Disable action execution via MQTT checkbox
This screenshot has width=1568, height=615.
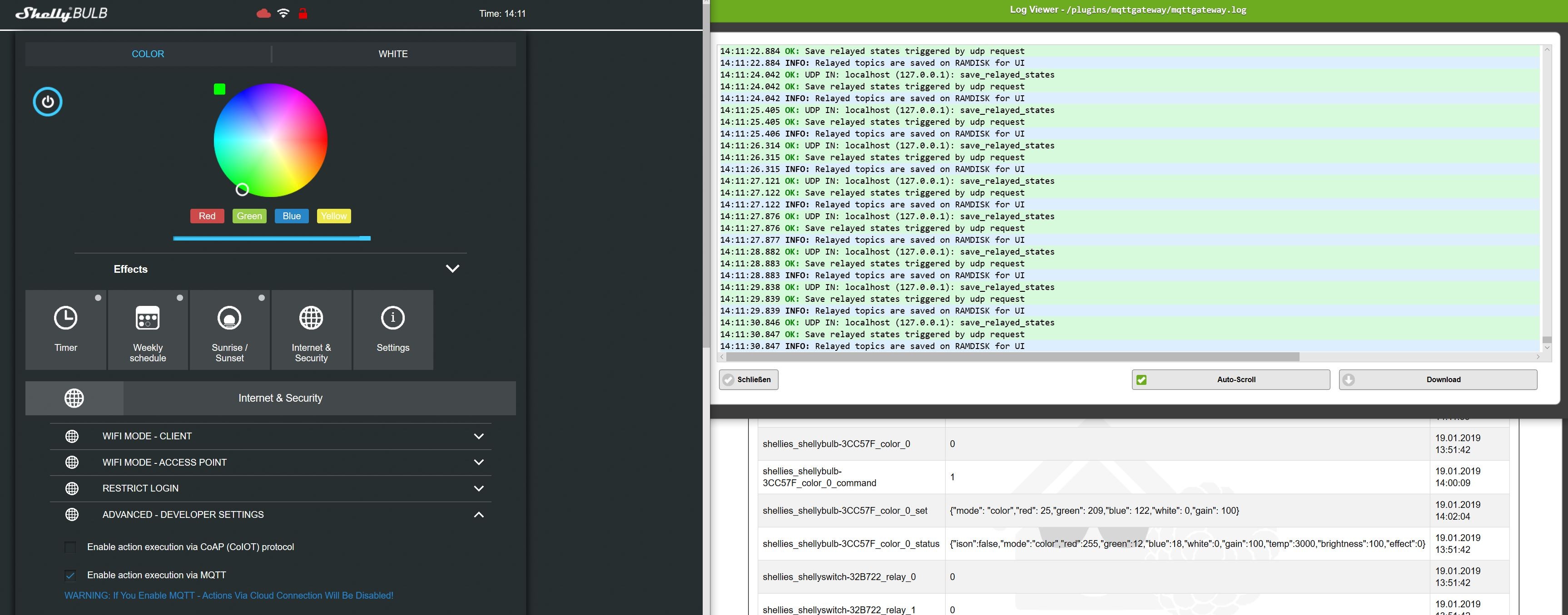click(70, 575)
